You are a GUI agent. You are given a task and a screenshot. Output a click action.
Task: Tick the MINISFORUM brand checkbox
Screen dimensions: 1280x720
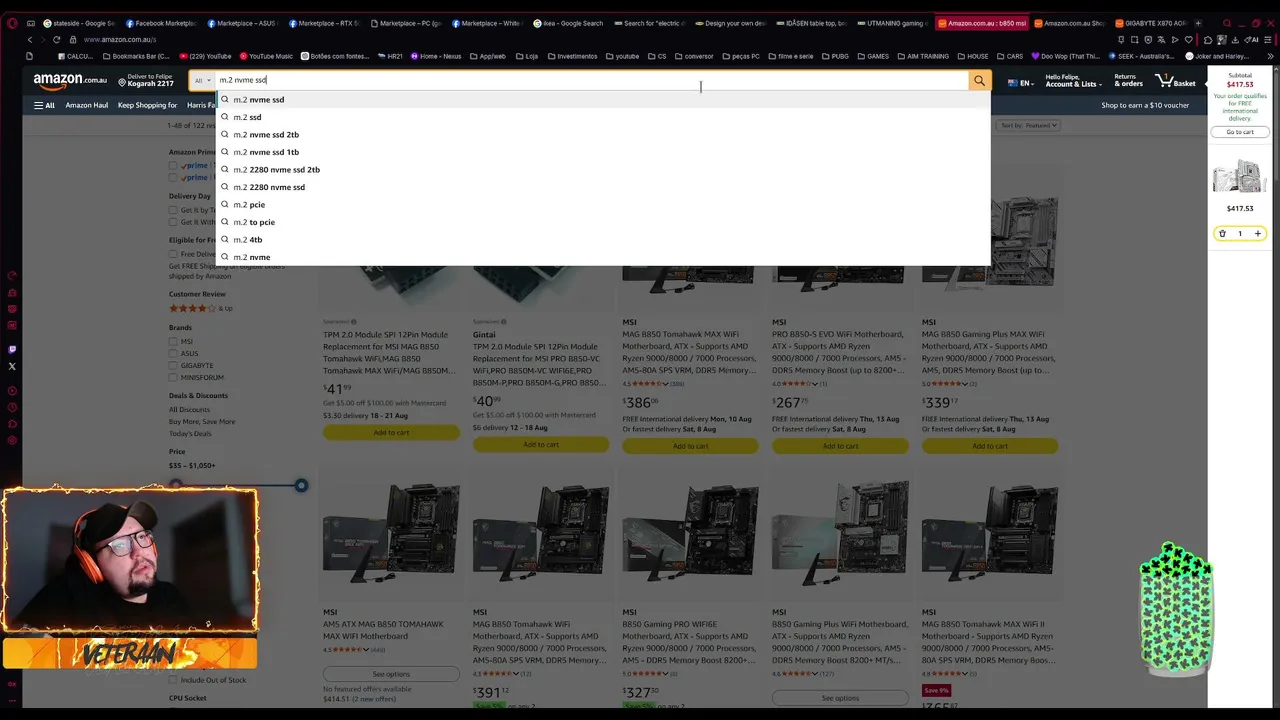coord(173,378)
